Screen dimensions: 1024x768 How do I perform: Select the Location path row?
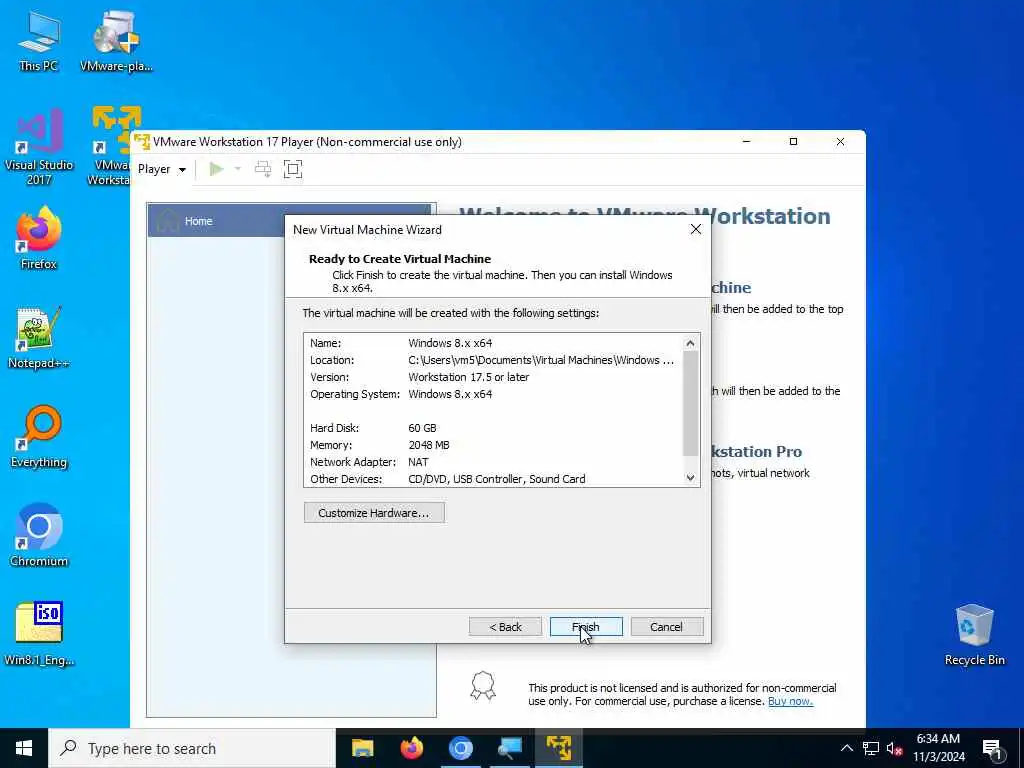coord(494,360)
